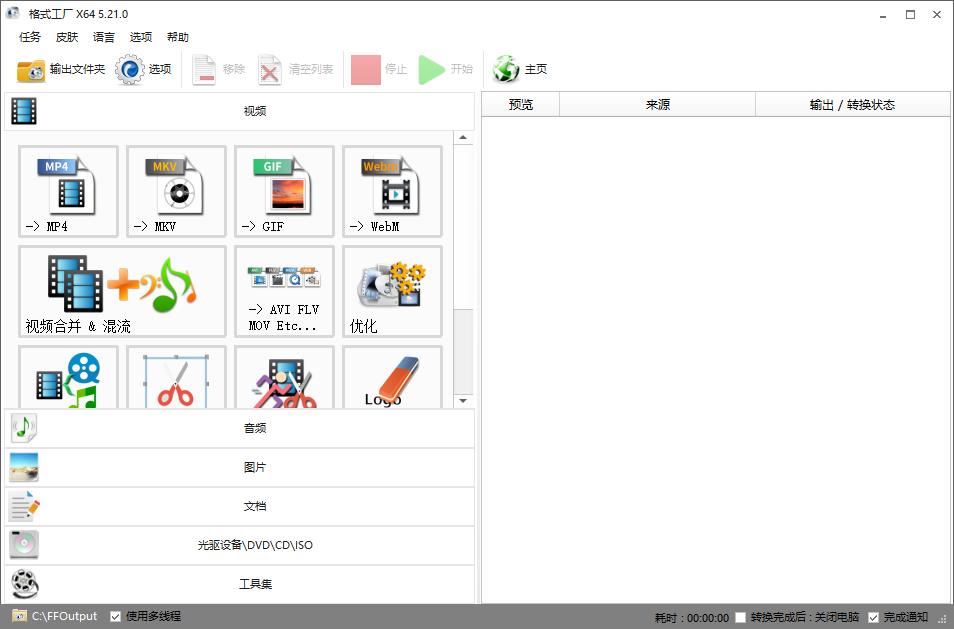Expand the 文档 document section
954x629 pixels.
pyautogui.click(x=240, y=506)
